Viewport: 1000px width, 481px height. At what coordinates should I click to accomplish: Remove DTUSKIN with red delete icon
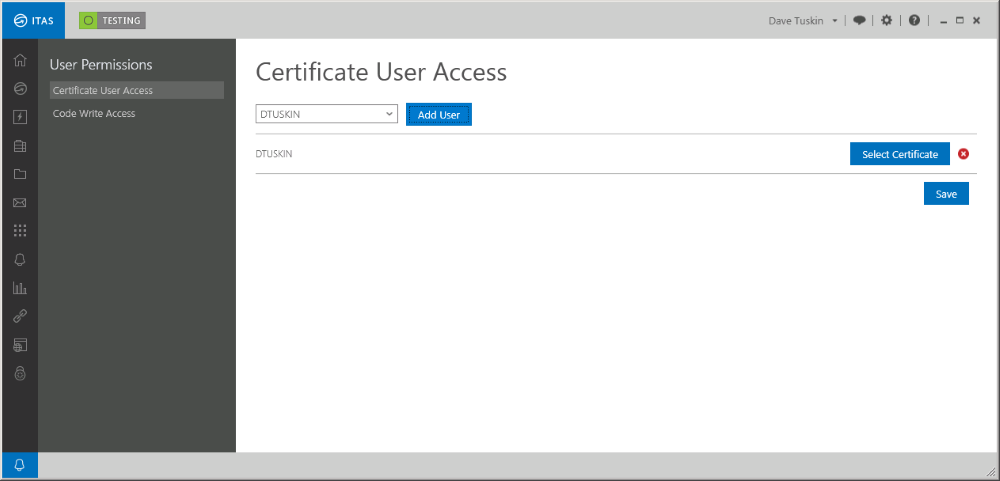pyautogui.click(x=964, y=154)
